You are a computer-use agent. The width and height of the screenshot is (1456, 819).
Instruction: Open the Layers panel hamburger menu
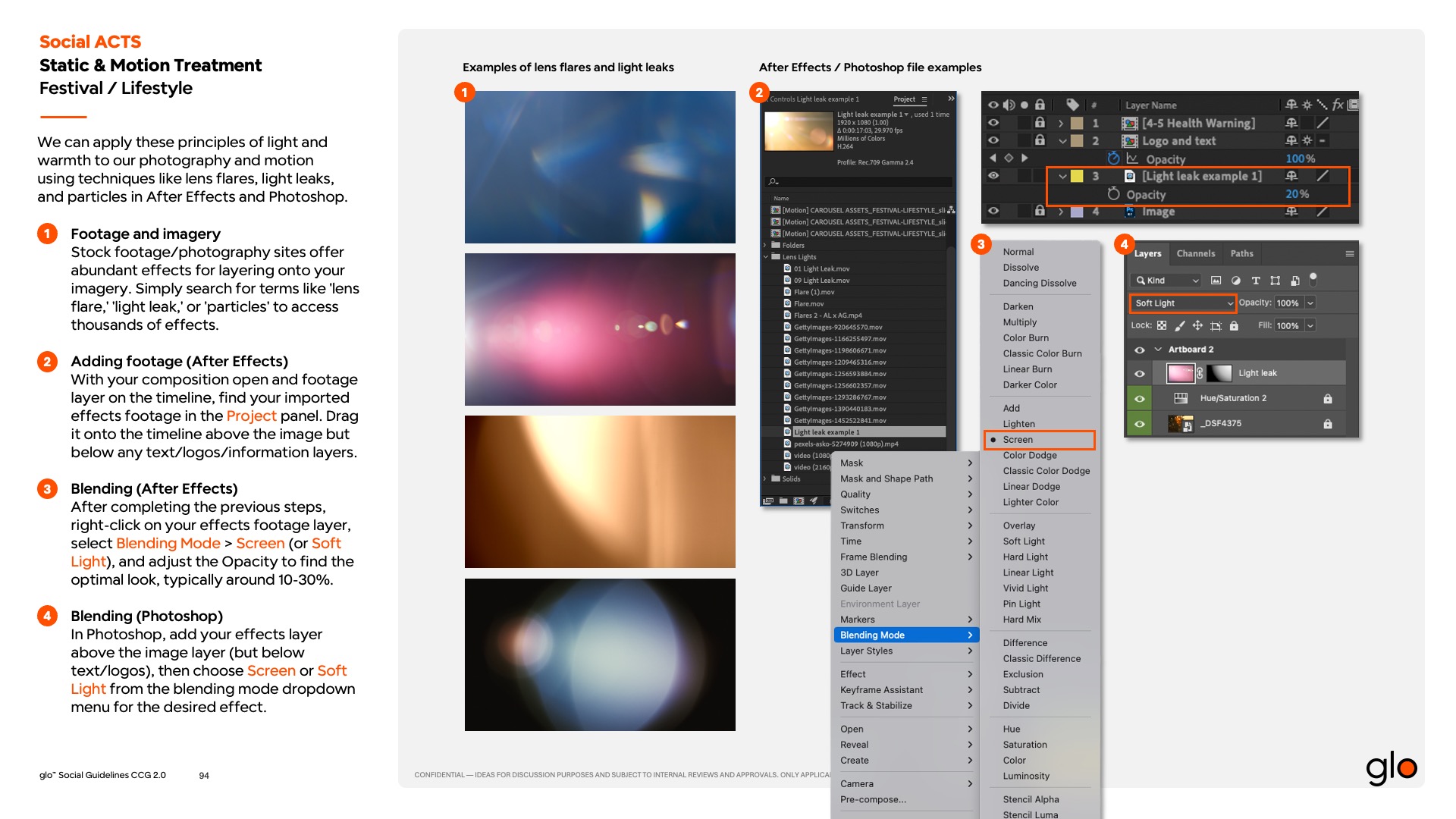1350,254
